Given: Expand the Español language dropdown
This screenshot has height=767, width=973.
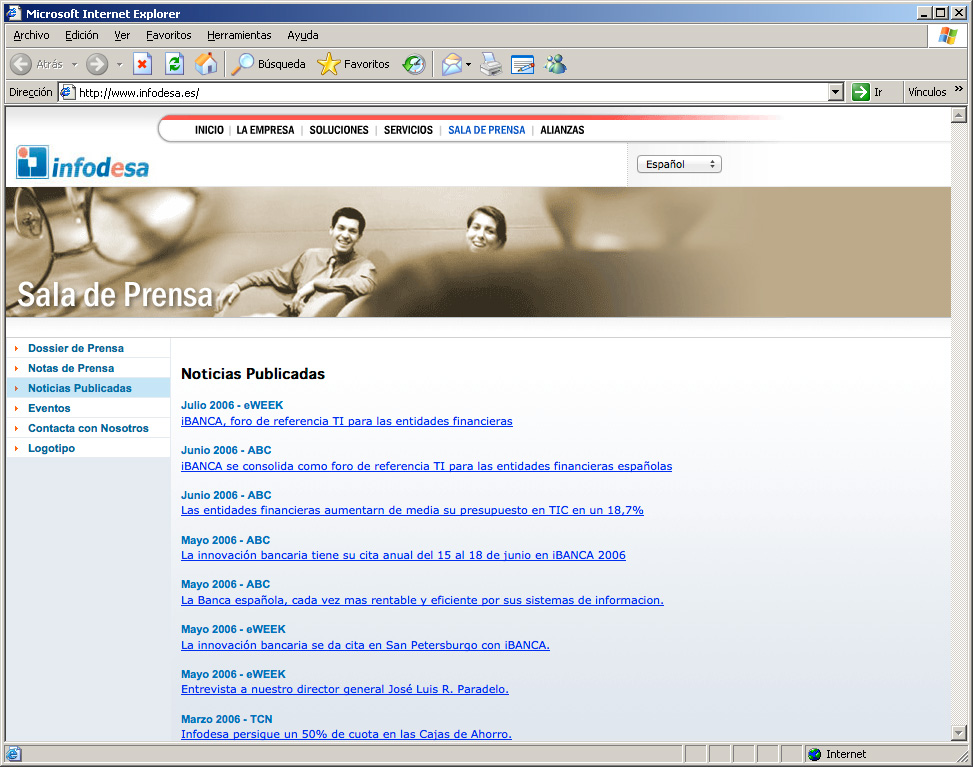Looking at the screenshot, I should pyautogui.click(x=679, y=164).
